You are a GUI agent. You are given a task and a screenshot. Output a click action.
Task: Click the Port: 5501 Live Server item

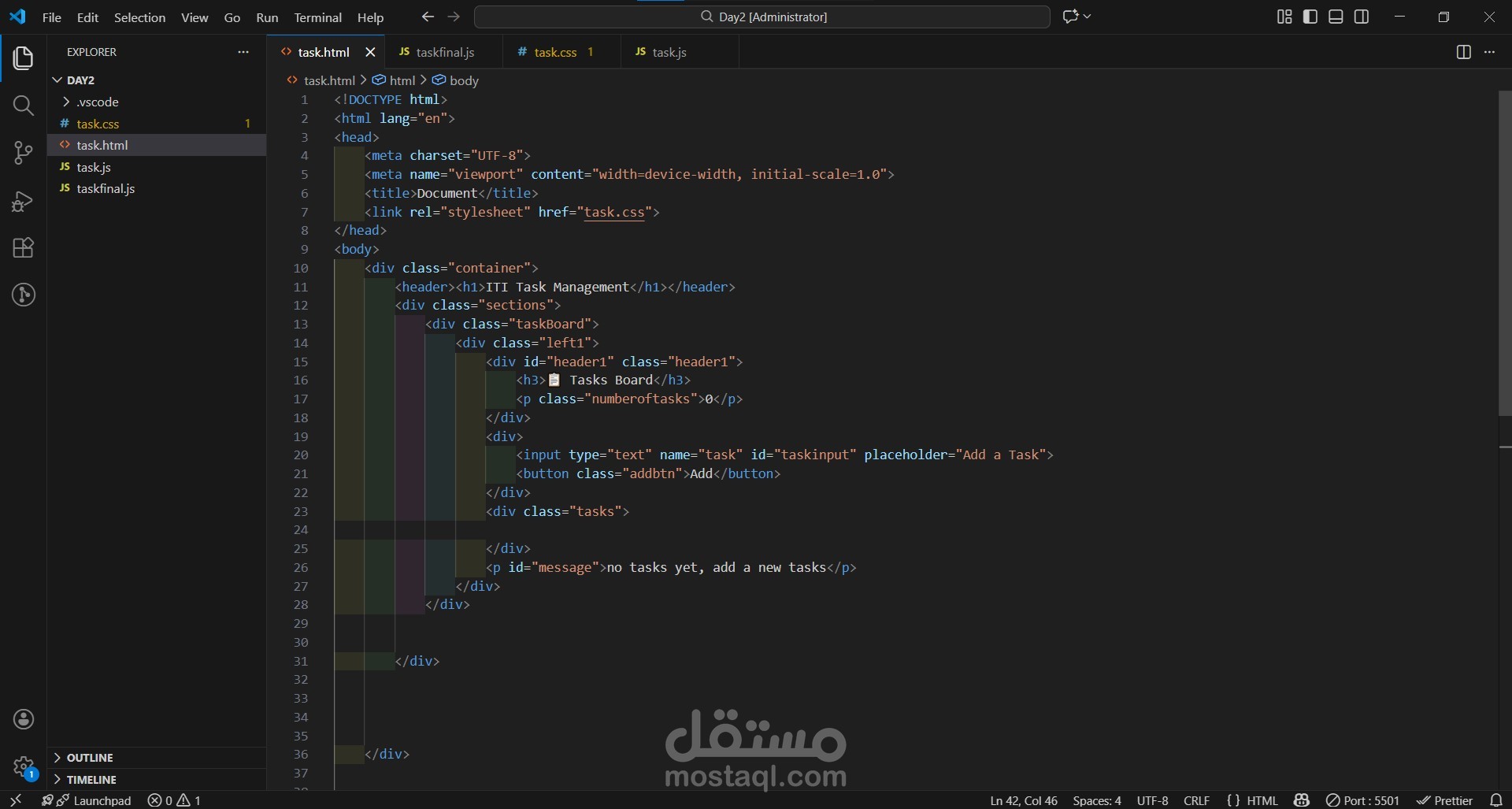1362,800
